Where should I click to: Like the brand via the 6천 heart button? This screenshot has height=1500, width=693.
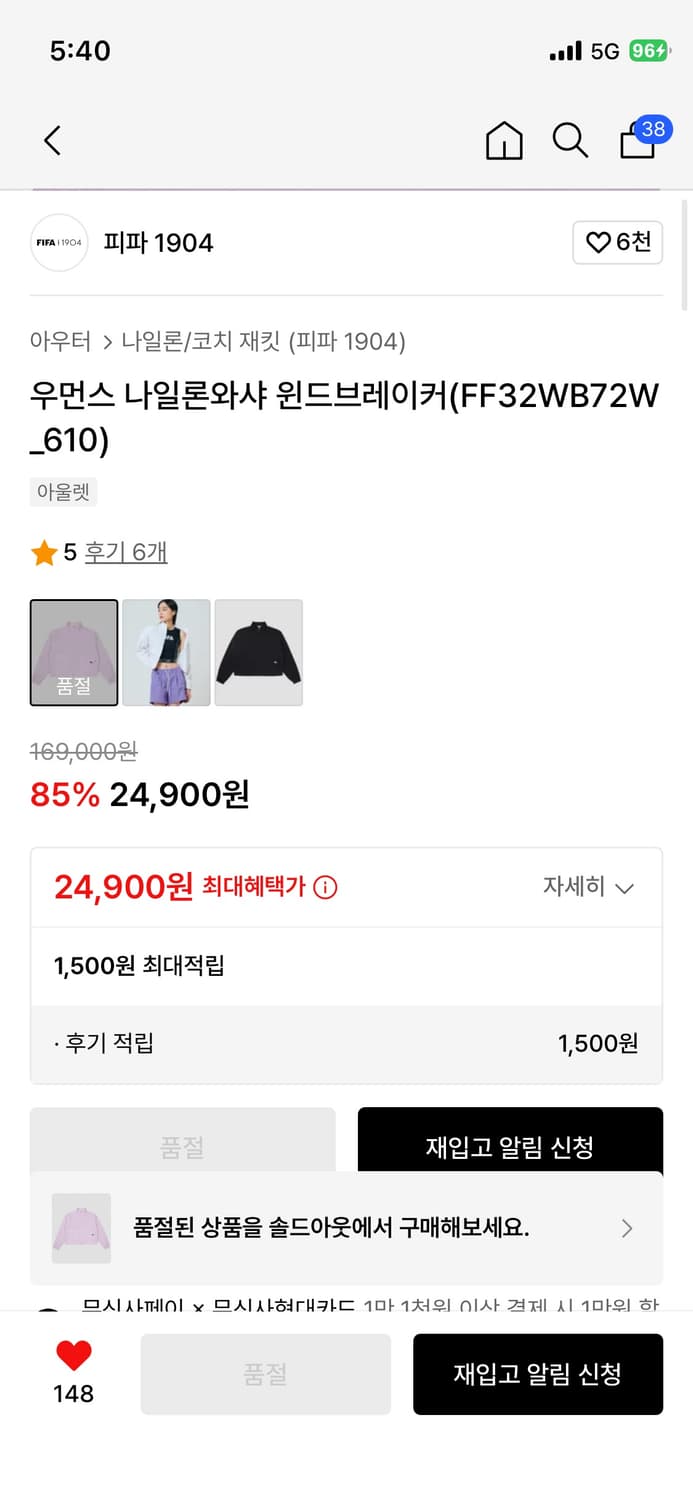(x=617, y=243)
